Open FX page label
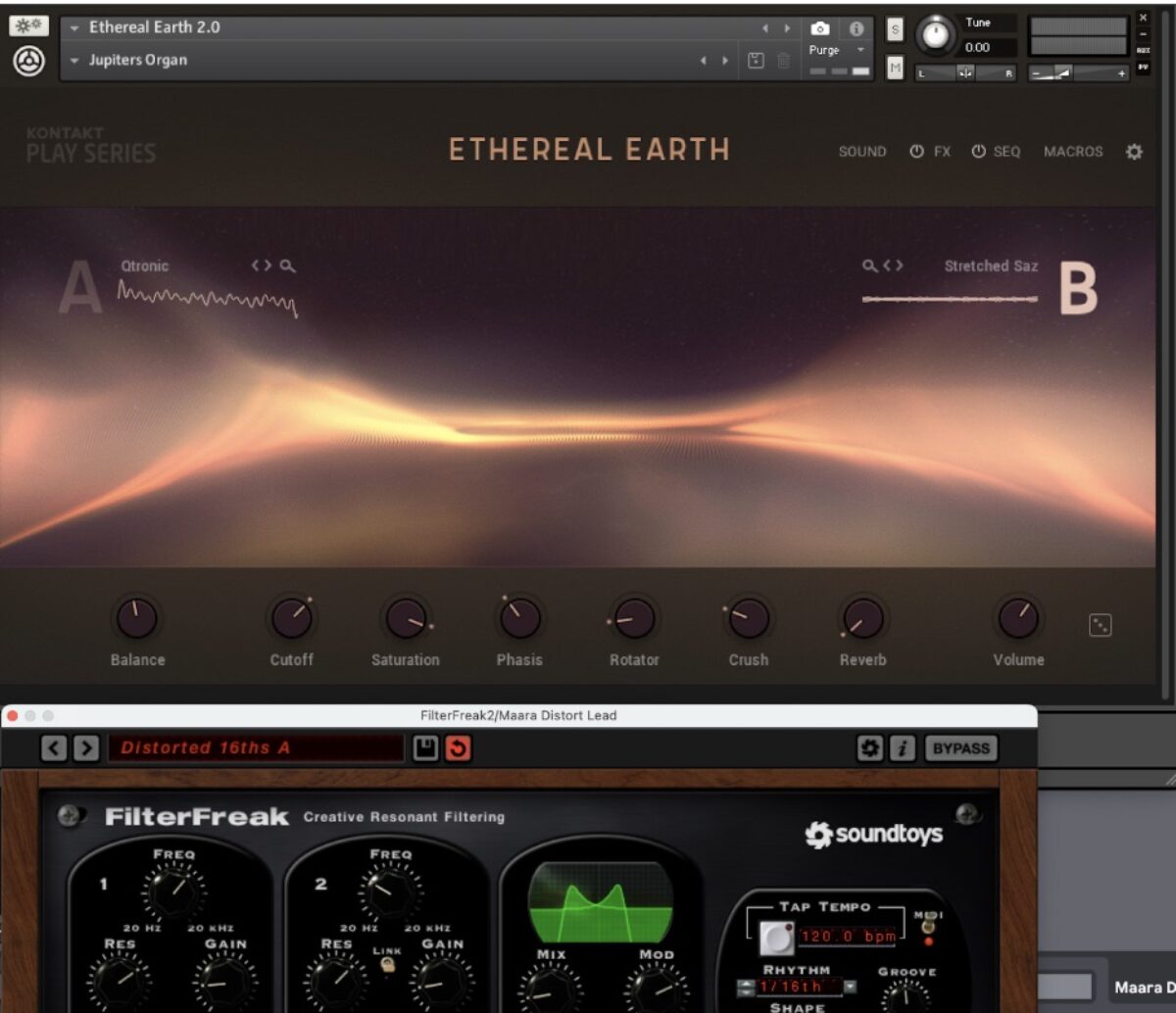The width and height of the screenshot is (1176, 1013). [x=942, y=152]
